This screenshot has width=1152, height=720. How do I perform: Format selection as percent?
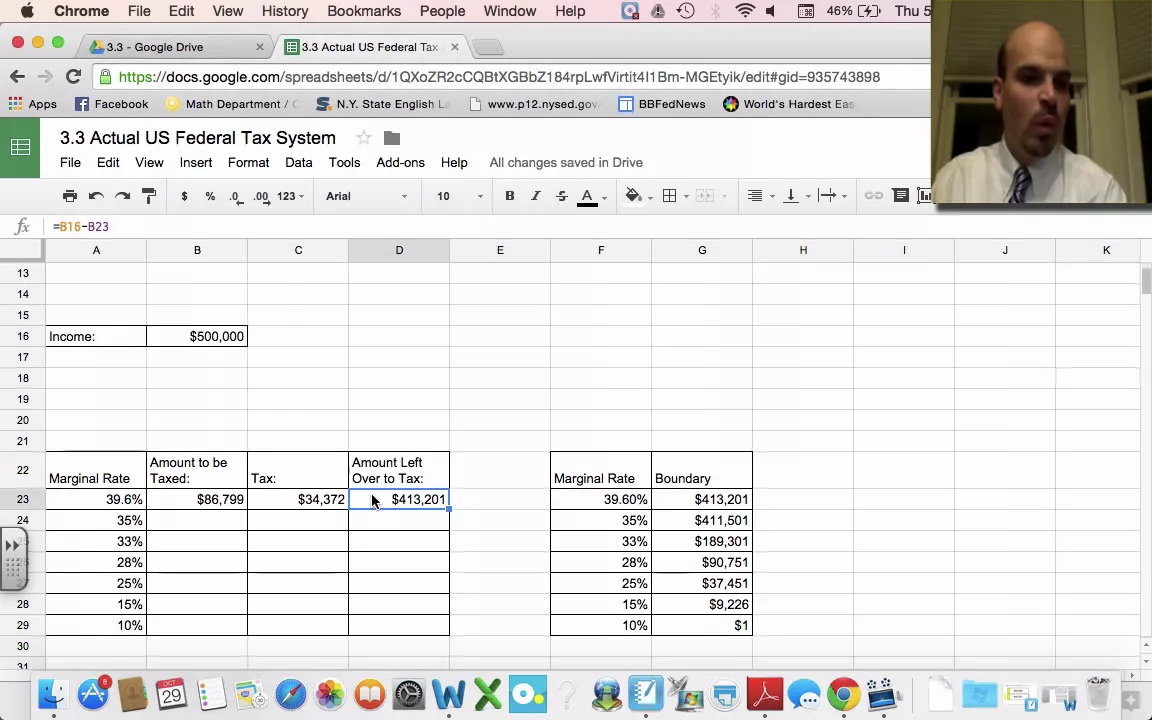click(x=211, y=196)
